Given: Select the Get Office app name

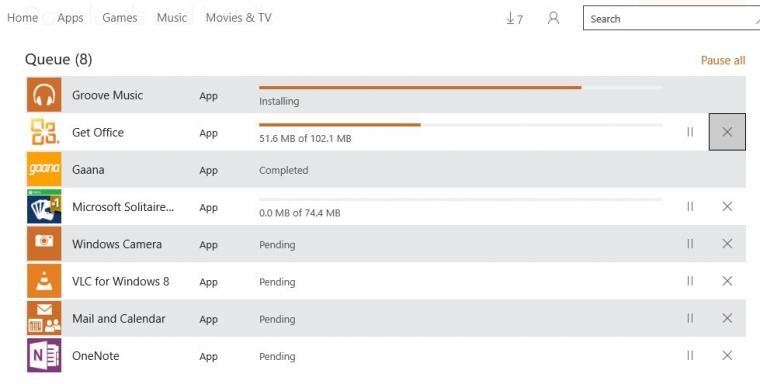Looking at the screenshot, I should click(x=98, y=132).
